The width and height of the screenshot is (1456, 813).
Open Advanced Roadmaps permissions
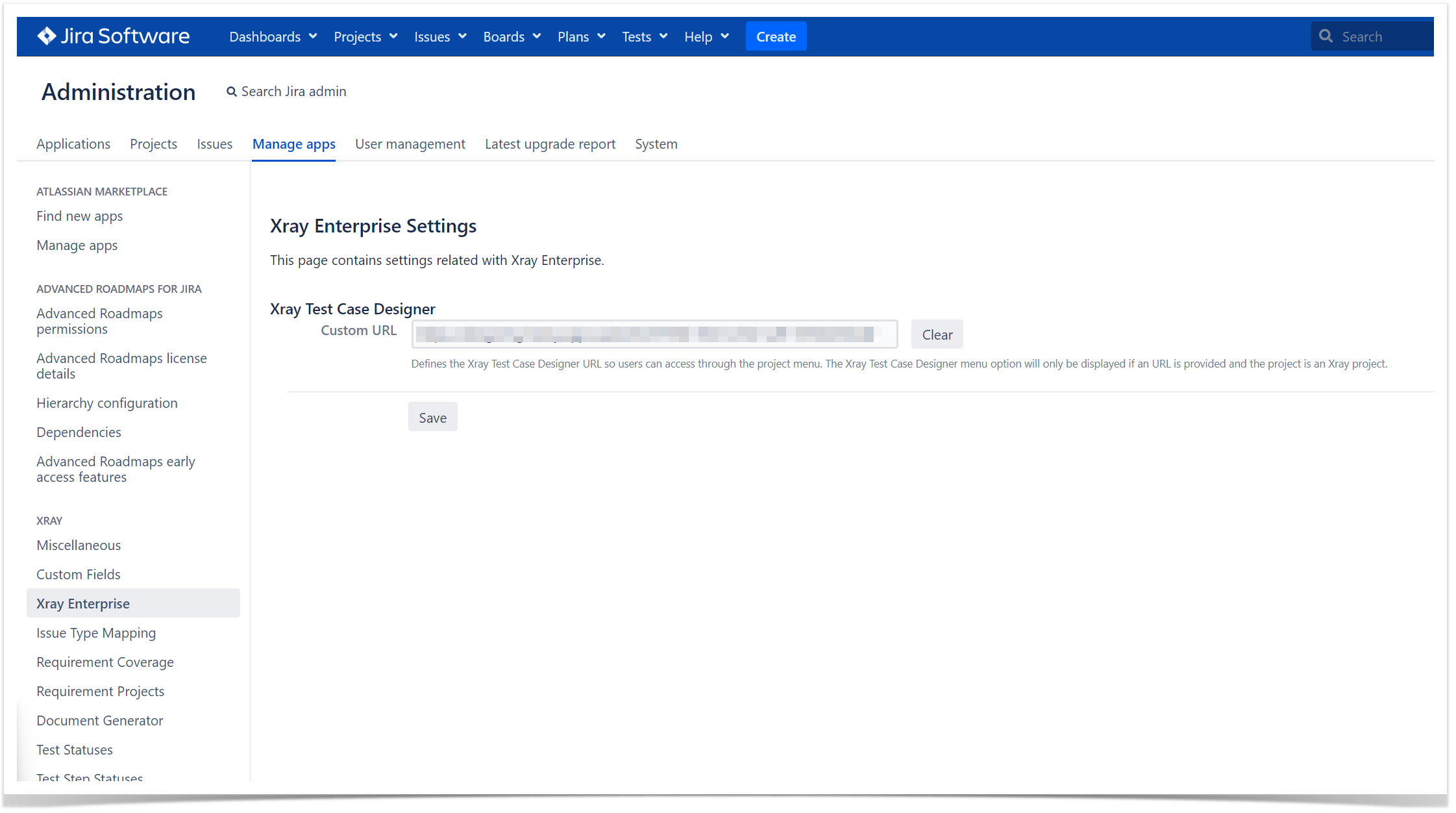point(99,321)
